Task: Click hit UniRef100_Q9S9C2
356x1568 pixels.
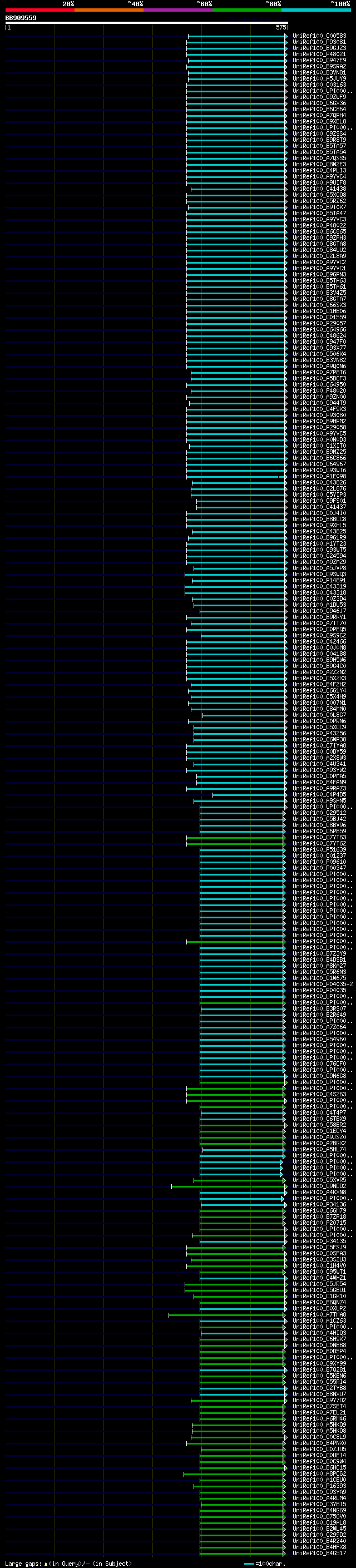Action: point(319,636)
